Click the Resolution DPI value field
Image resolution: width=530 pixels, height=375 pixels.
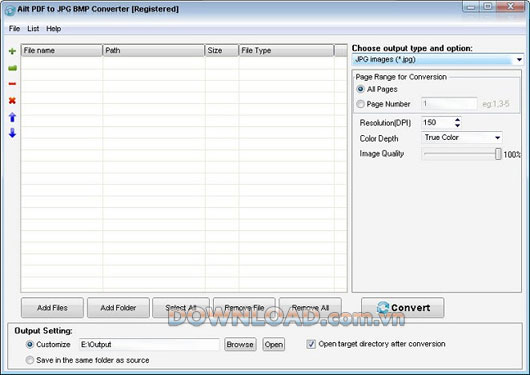point(437,122)
